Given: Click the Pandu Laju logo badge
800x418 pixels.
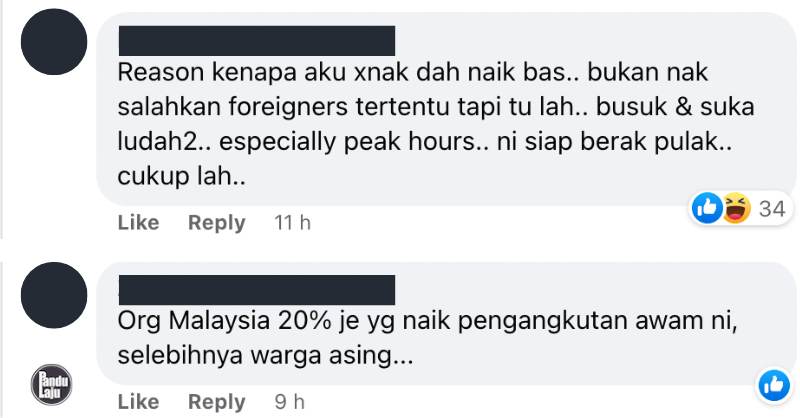Looking at the screenshot, I should [x=52, y=384].
